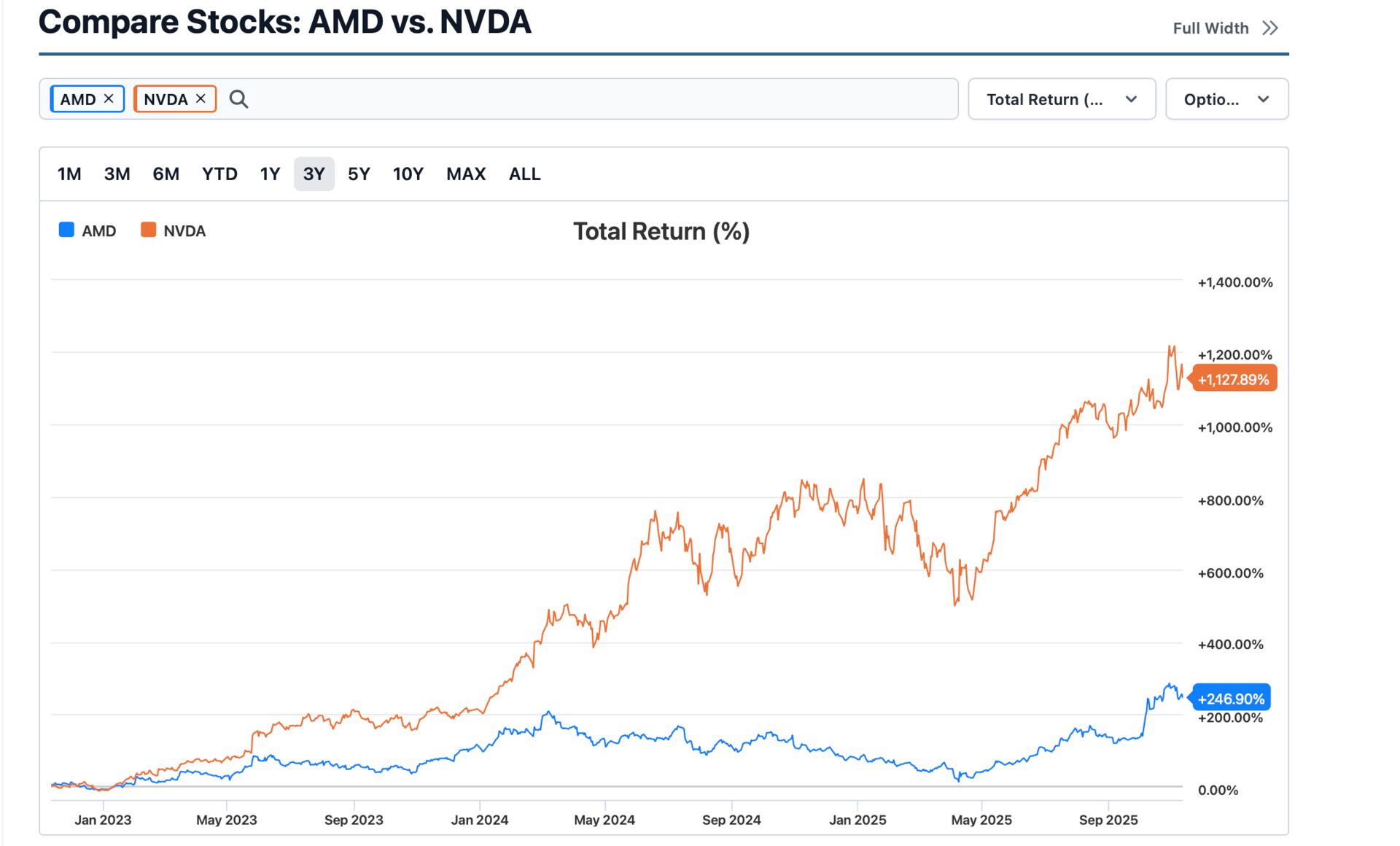Select the 1M time range
Image resolution: width=1400 pixels, height=846 pixels.
[x=69, y=174]
